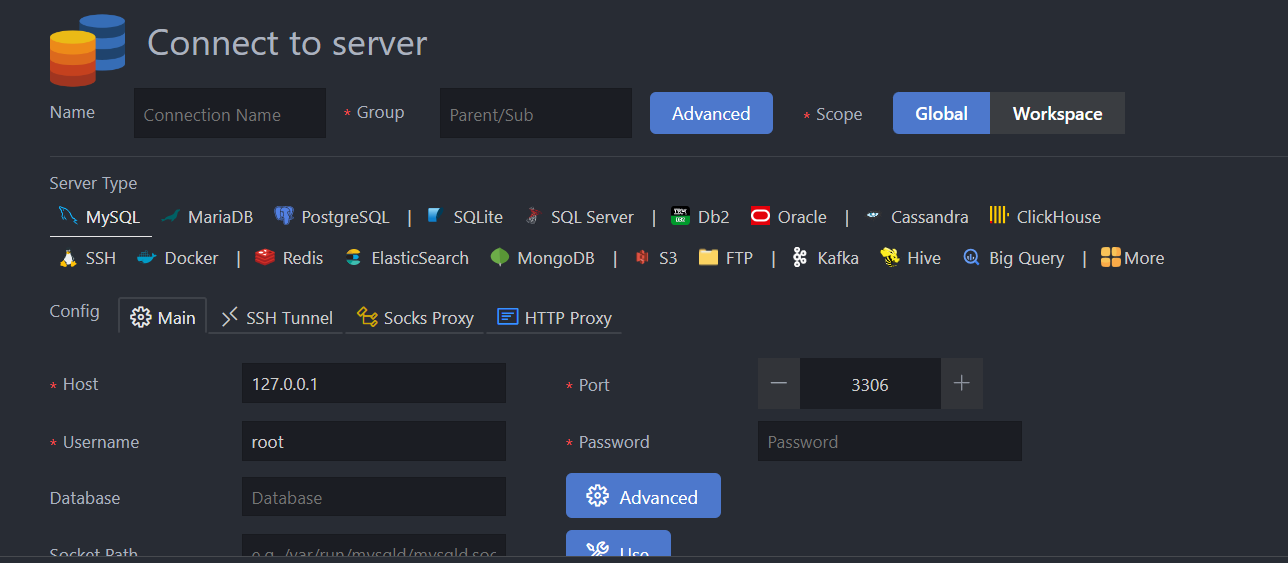Image resolution: width=1288 pixels, height=563 pixels.
Task: Select SSH penguin icon
Action: click(68, 258)
